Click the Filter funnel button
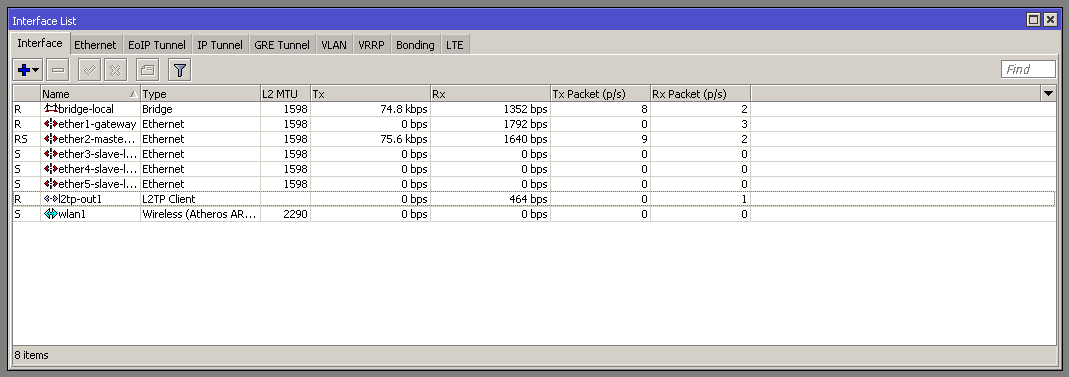Image resolution: width=1069 pixels, height=377 pixels. point(179,70)
